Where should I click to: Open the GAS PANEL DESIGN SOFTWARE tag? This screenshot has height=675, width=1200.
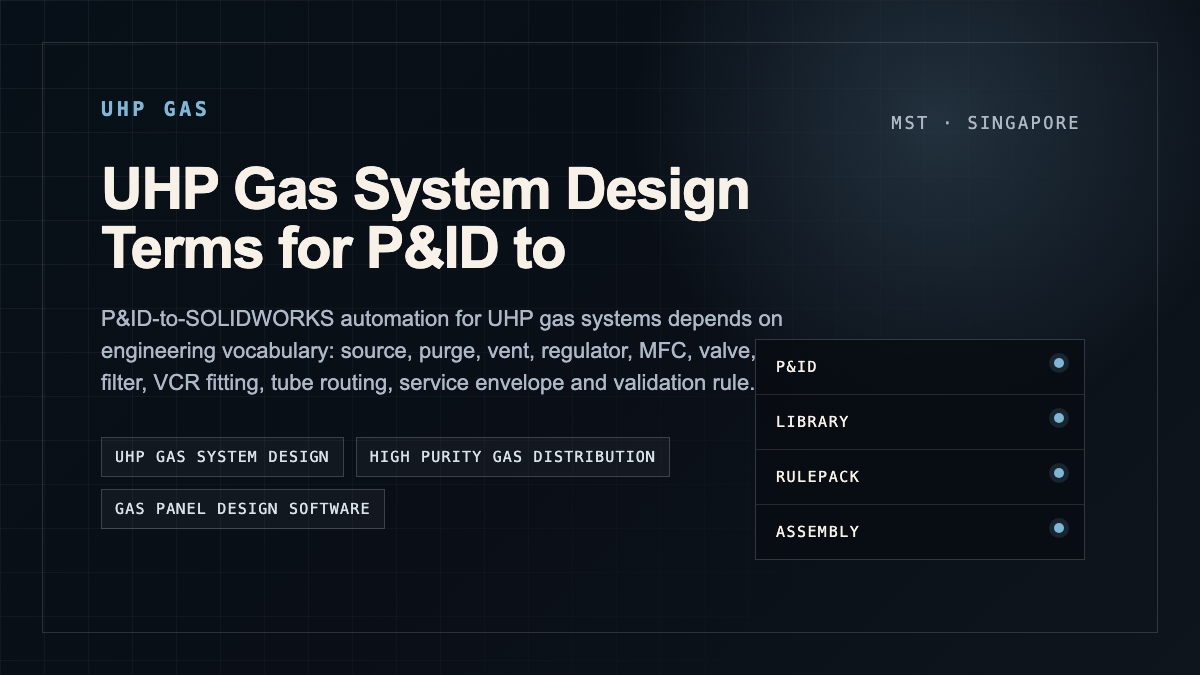coord(243,509)
